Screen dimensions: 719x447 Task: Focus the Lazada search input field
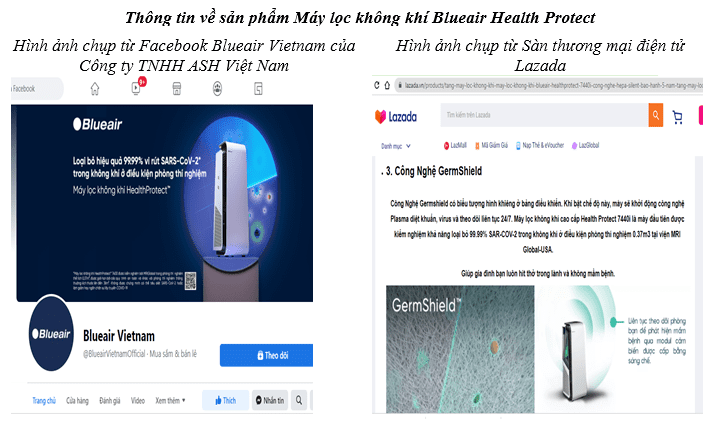pyautogui.click(x=544, y=115)
